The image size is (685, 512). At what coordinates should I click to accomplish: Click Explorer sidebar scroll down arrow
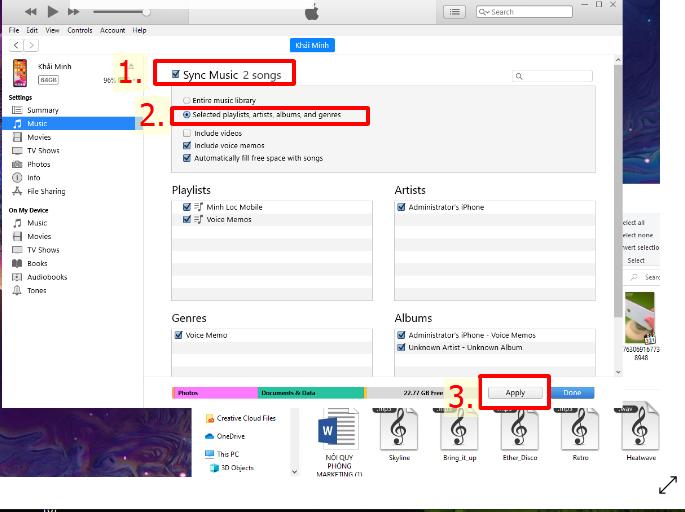point(294,471)
